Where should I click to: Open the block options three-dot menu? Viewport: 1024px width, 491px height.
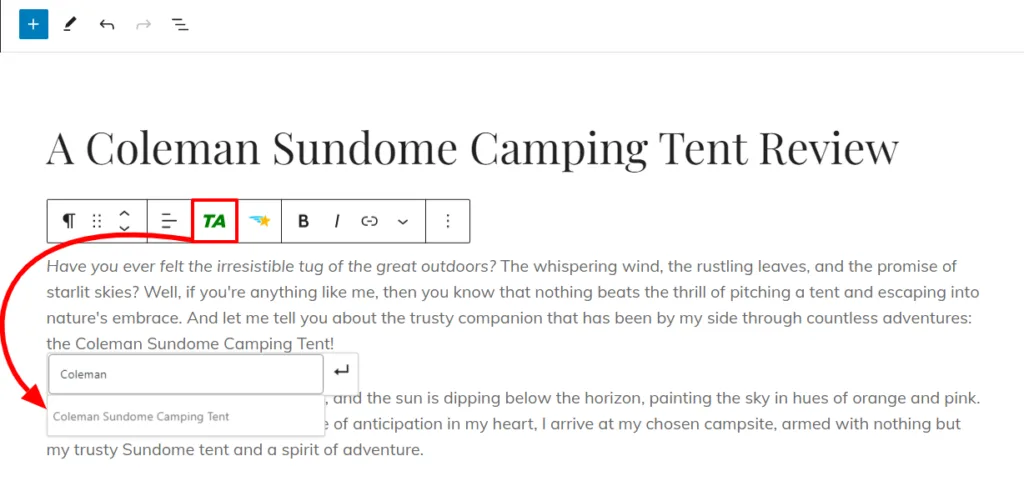coord(448,221)
